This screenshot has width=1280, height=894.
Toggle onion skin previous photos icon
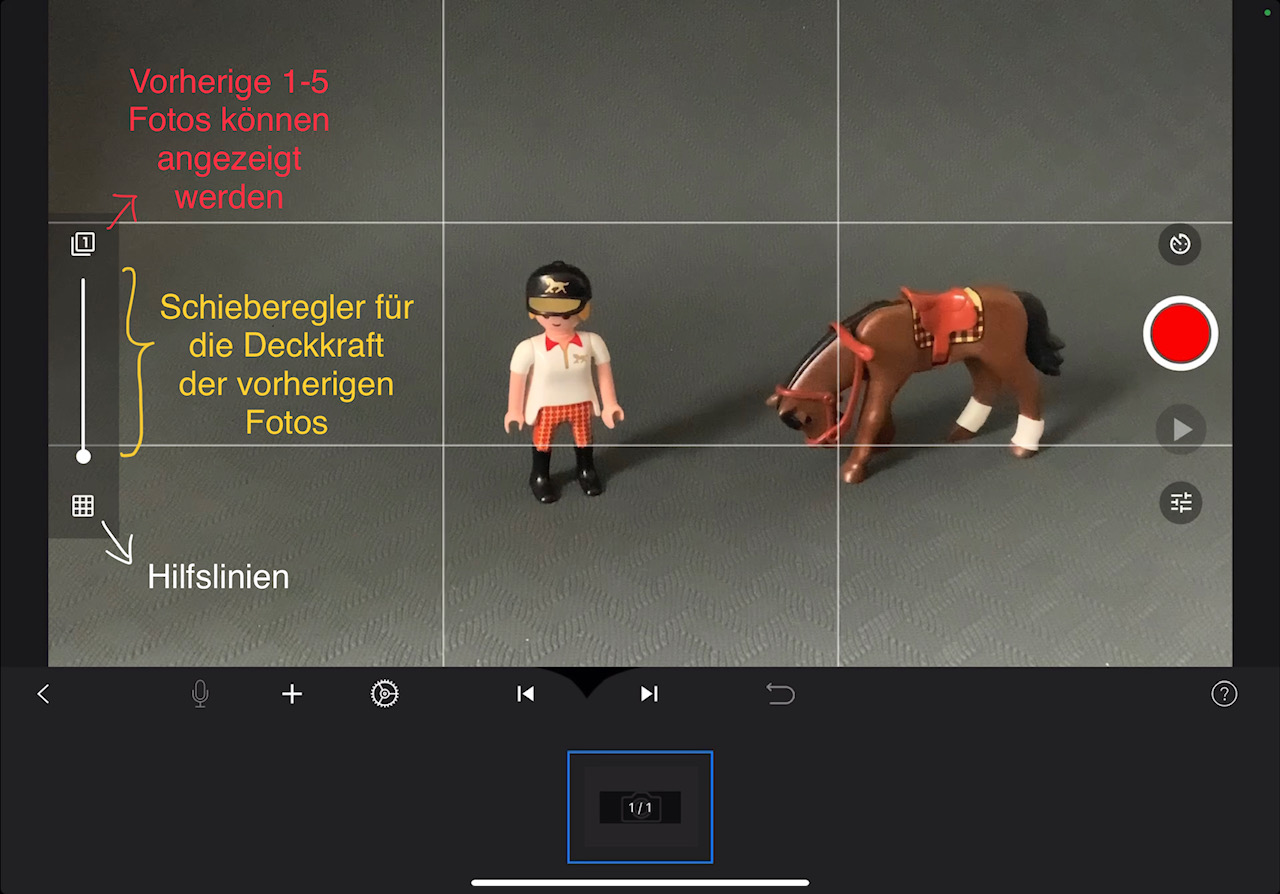click(83, 244)
